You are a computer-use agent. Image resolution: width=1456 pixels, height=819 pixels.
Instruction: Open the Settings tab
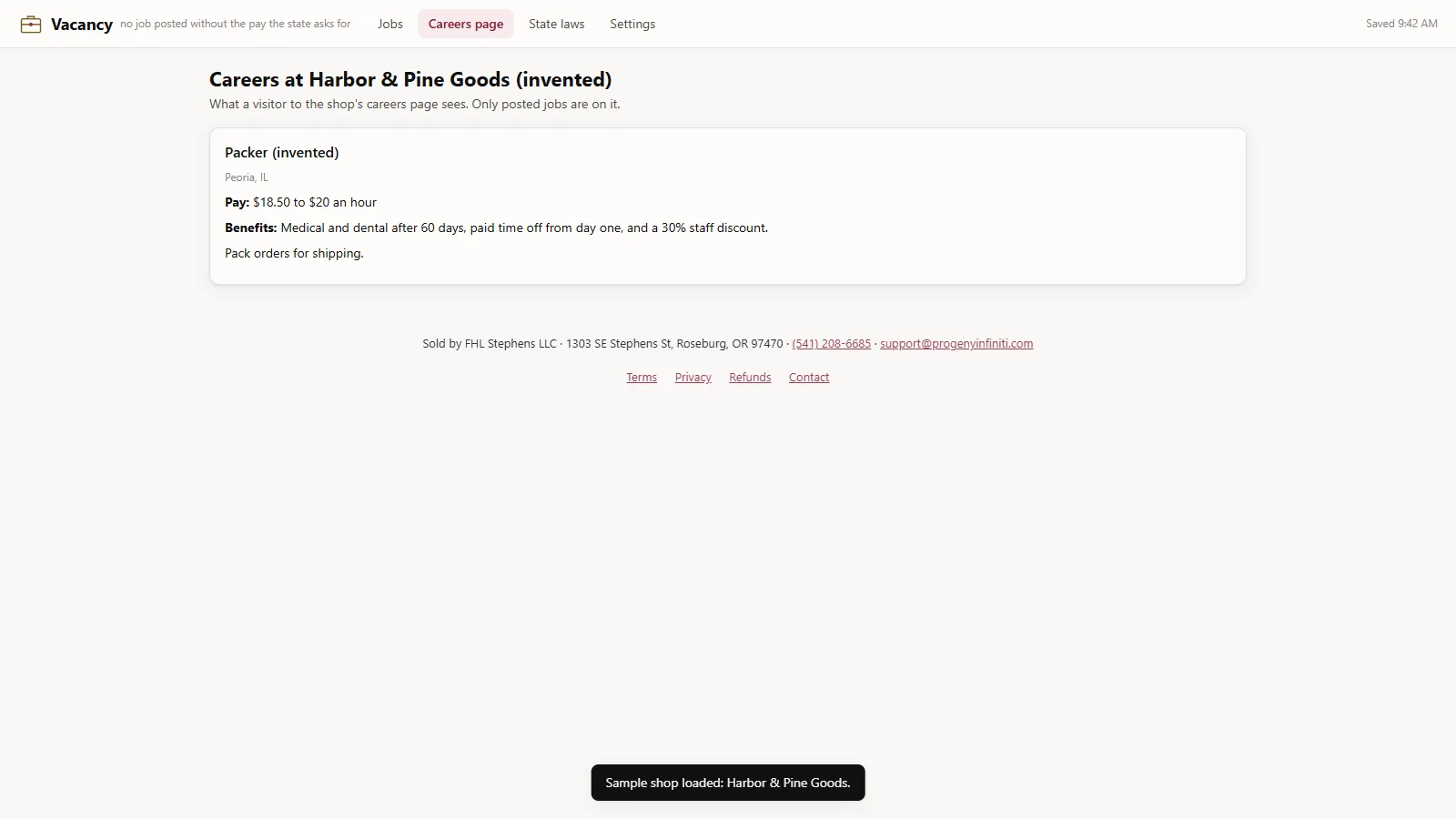632,24
